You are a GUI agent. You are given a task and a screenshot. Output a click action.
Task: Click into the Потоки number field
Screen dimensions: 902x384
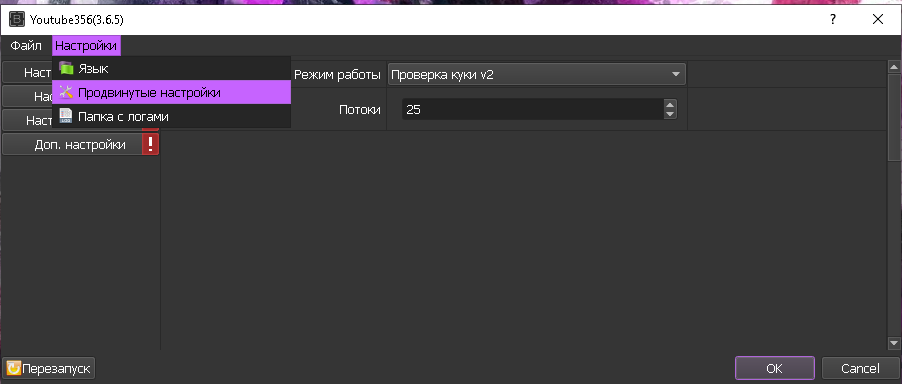pyautogui.click(x=532, y=109)
